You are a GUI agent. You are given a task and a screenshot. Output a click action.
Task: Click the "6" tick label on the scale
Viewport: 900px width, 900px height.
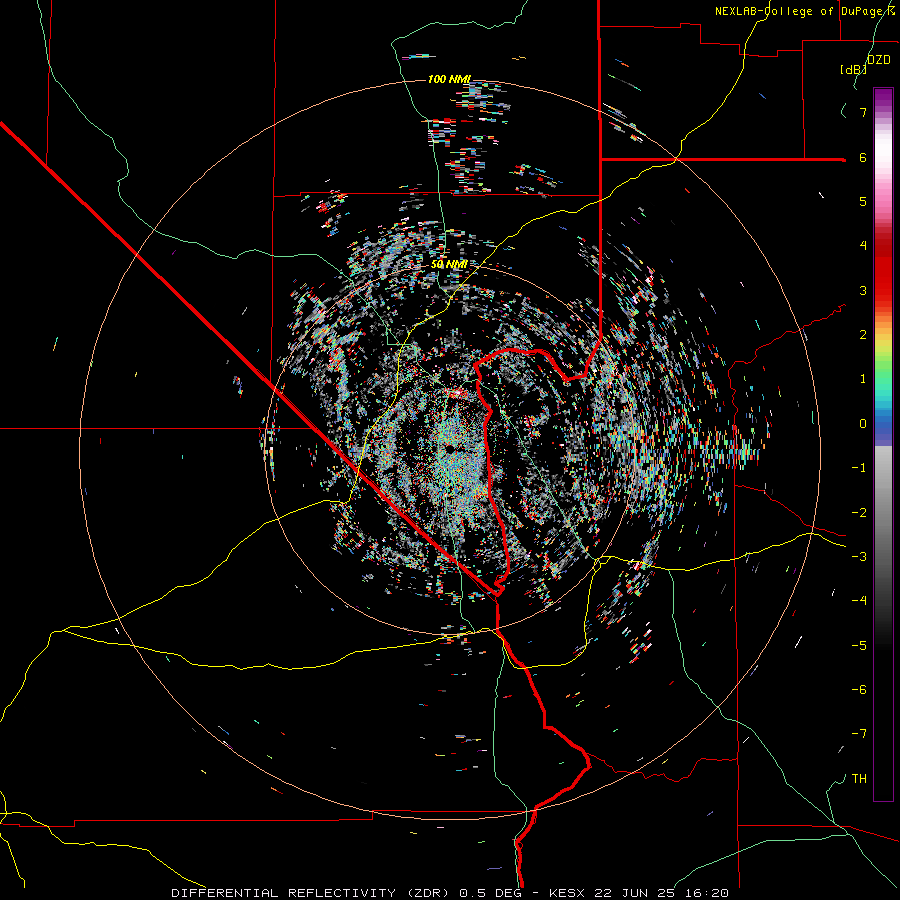click(863, 157)
